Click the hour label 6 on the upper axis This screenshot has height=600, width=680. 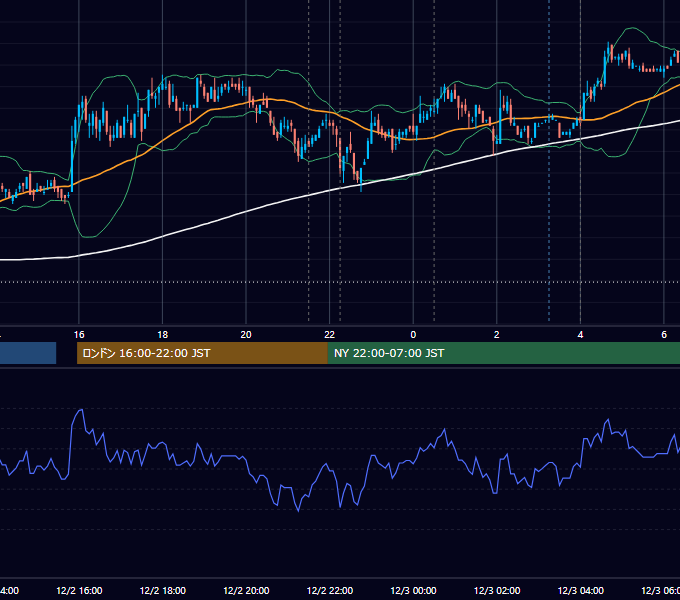tap(664, 334)
